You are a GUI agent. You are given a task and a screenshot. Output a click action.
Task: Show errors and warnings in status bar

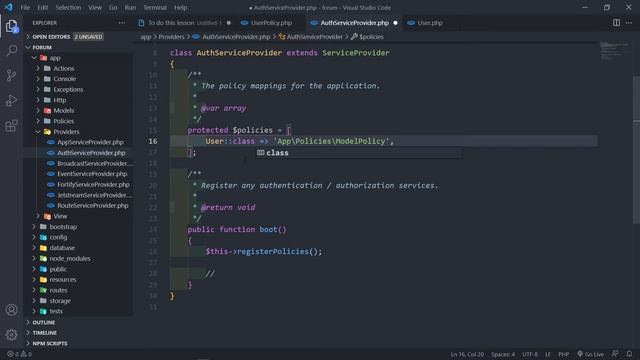19,354
